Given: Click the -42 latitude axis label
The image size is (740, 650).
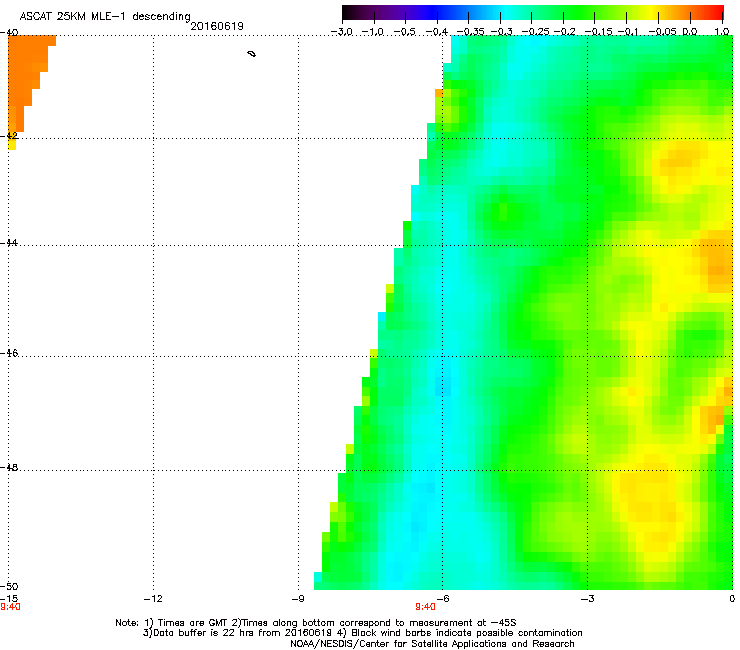Looking at the screenshot, I should pyautogui.click(x=9, y=135).
